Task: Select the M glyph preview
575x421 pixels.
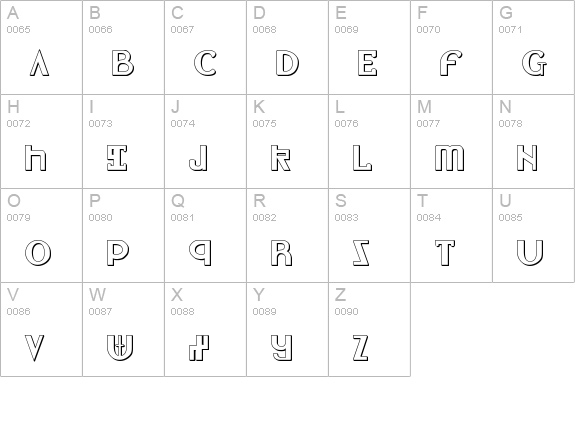Action: point(449,158)
